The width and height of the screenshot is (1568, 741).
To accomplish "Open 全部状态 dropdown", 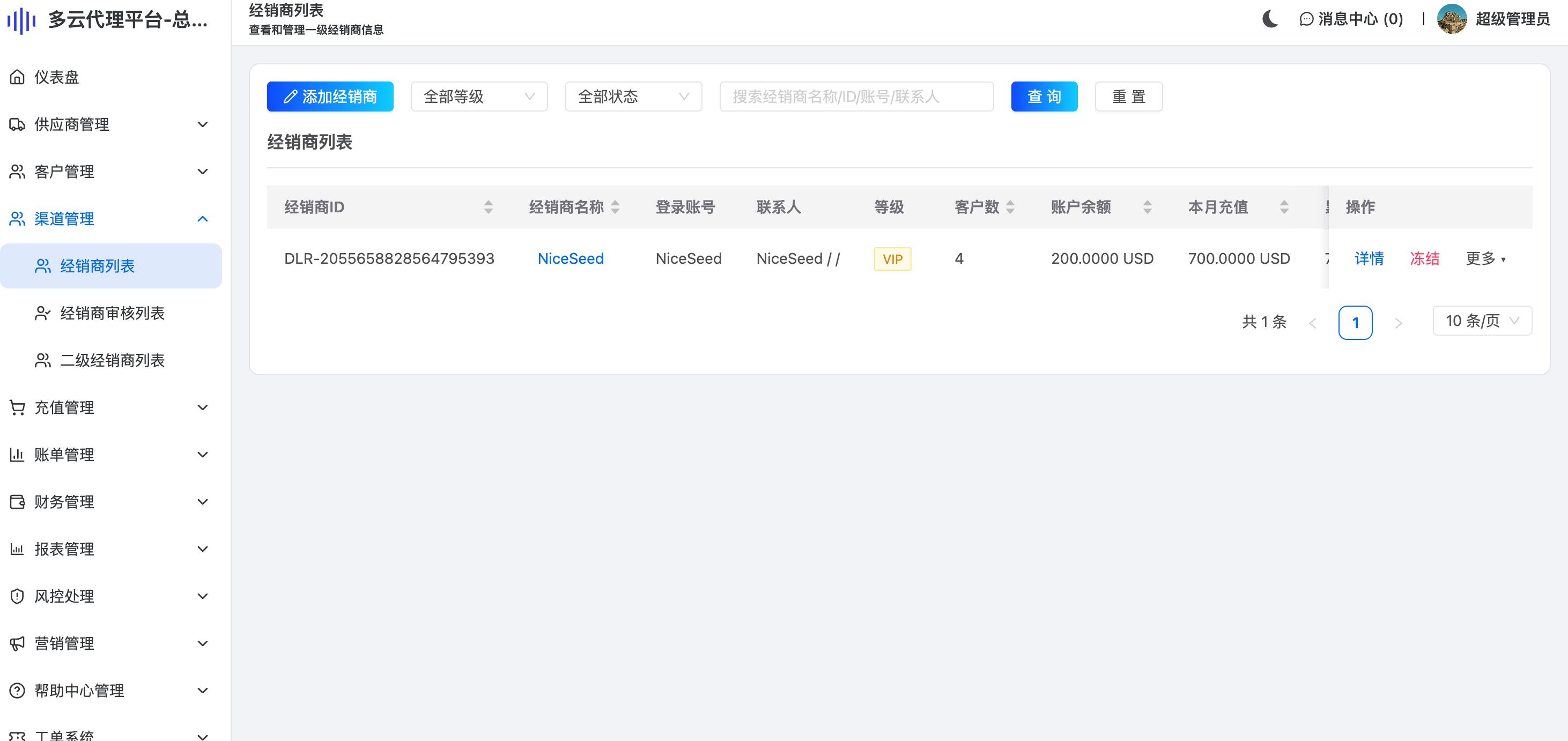I will click(634, 97).
